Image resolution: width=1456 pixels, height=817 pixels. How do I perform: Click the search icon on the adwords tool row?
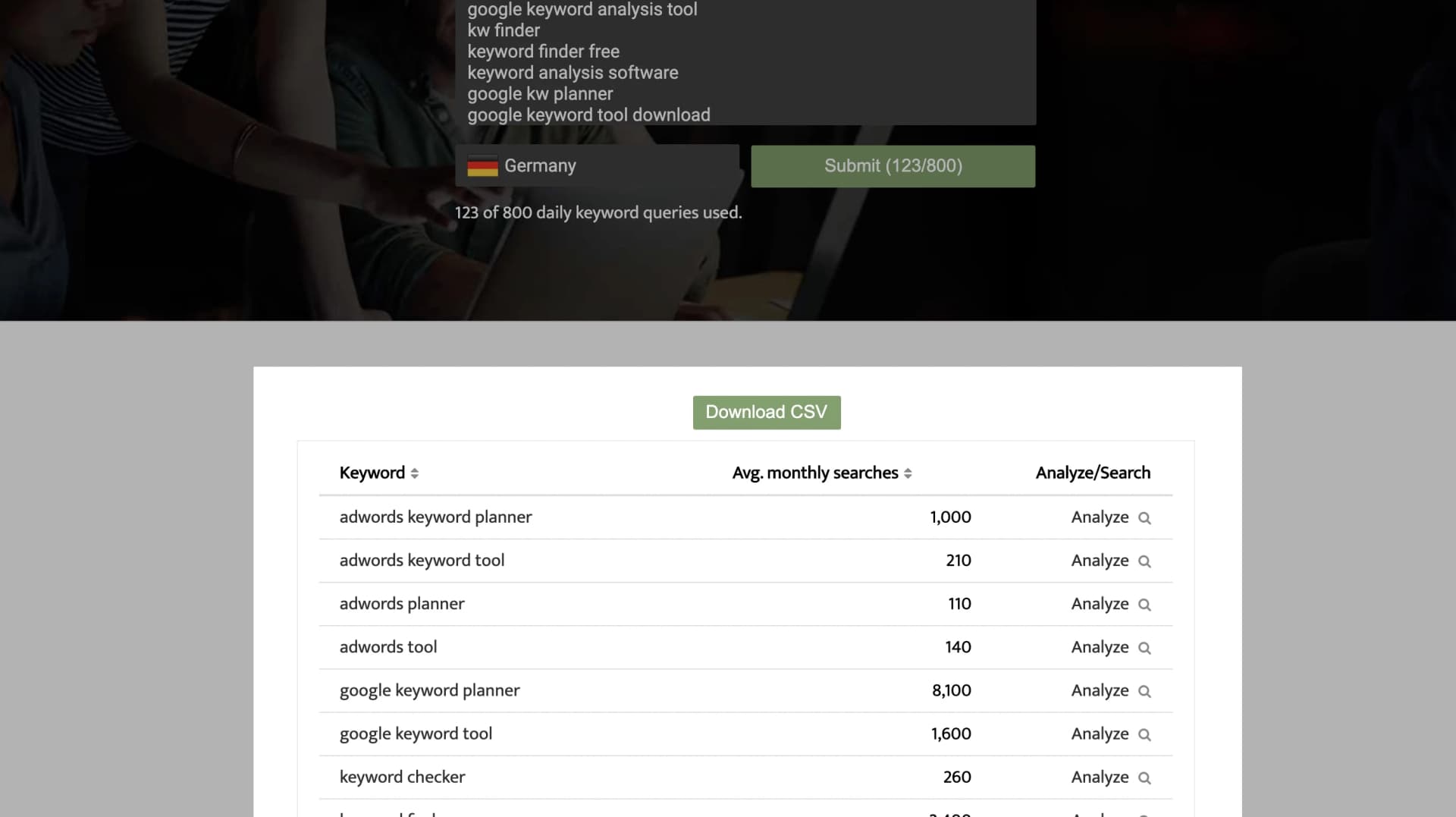(1144, 647)
